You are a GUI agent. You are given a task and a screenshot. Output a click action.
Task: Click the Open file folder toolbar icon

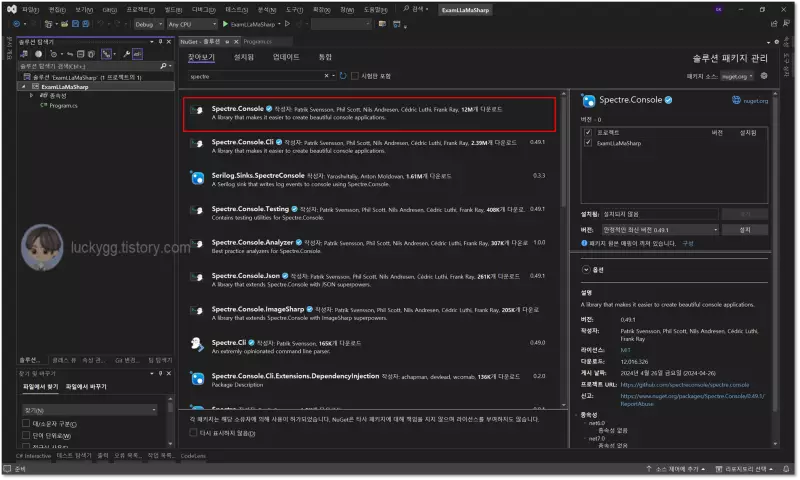65,24
